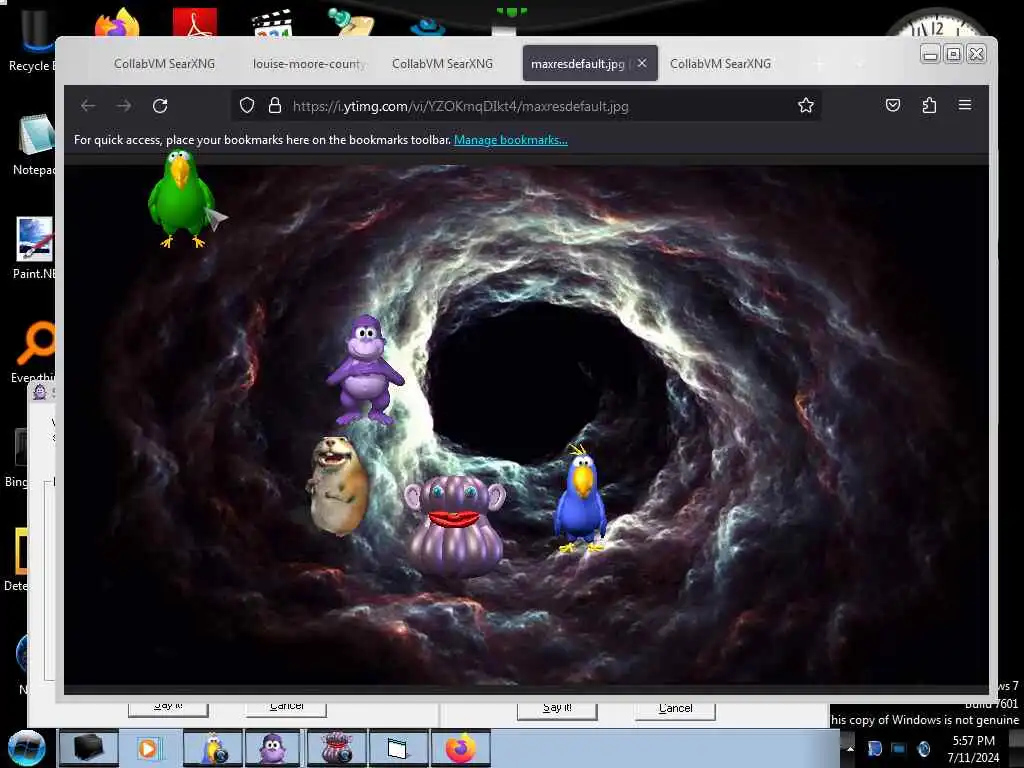Open Windows Media Player from taskbar
The height and width of the screenshot is (768, 1024).
click(149, 748)
